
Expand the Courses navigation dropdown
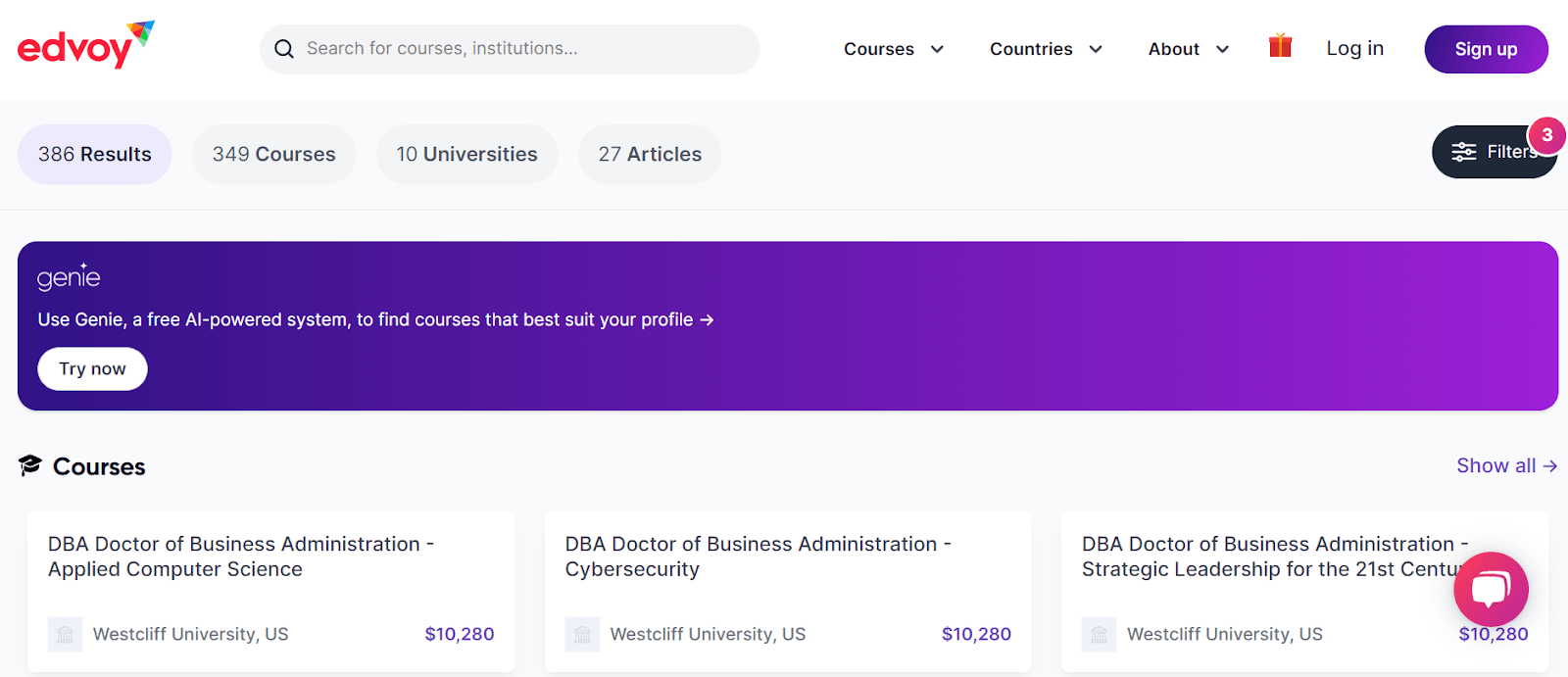894,49
